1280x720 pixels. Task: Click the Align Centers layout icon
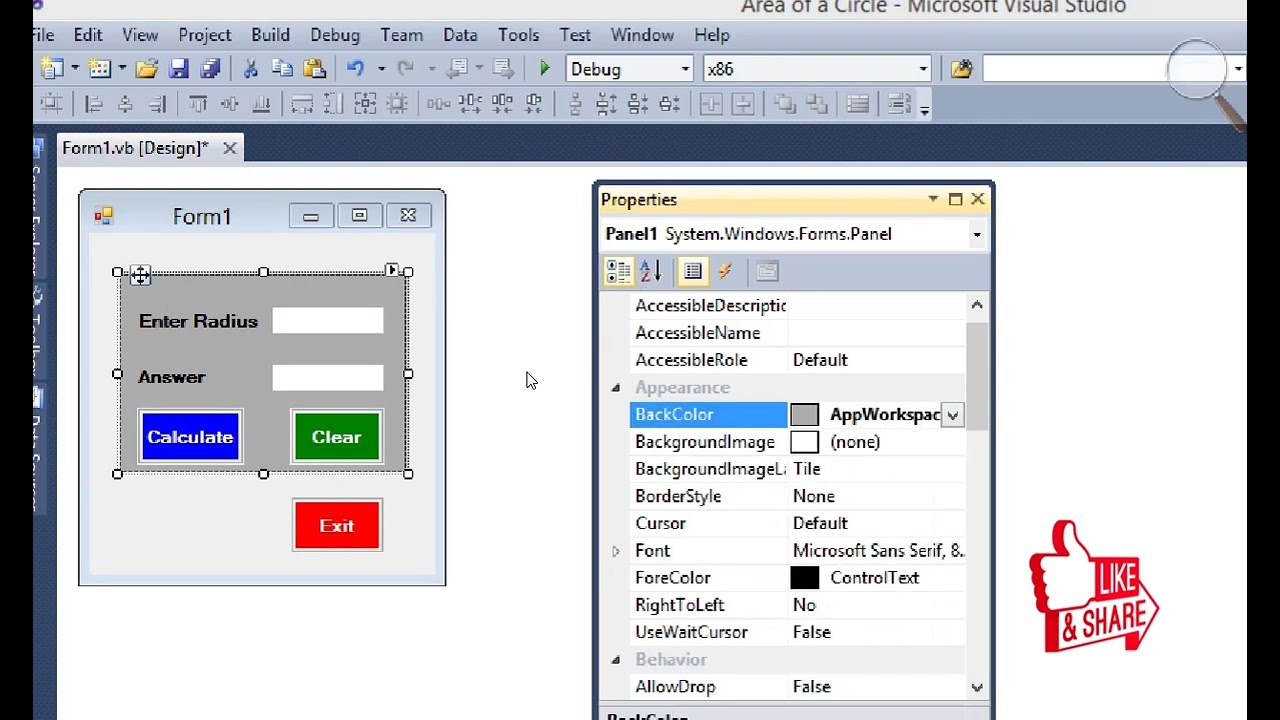point(125,104)
